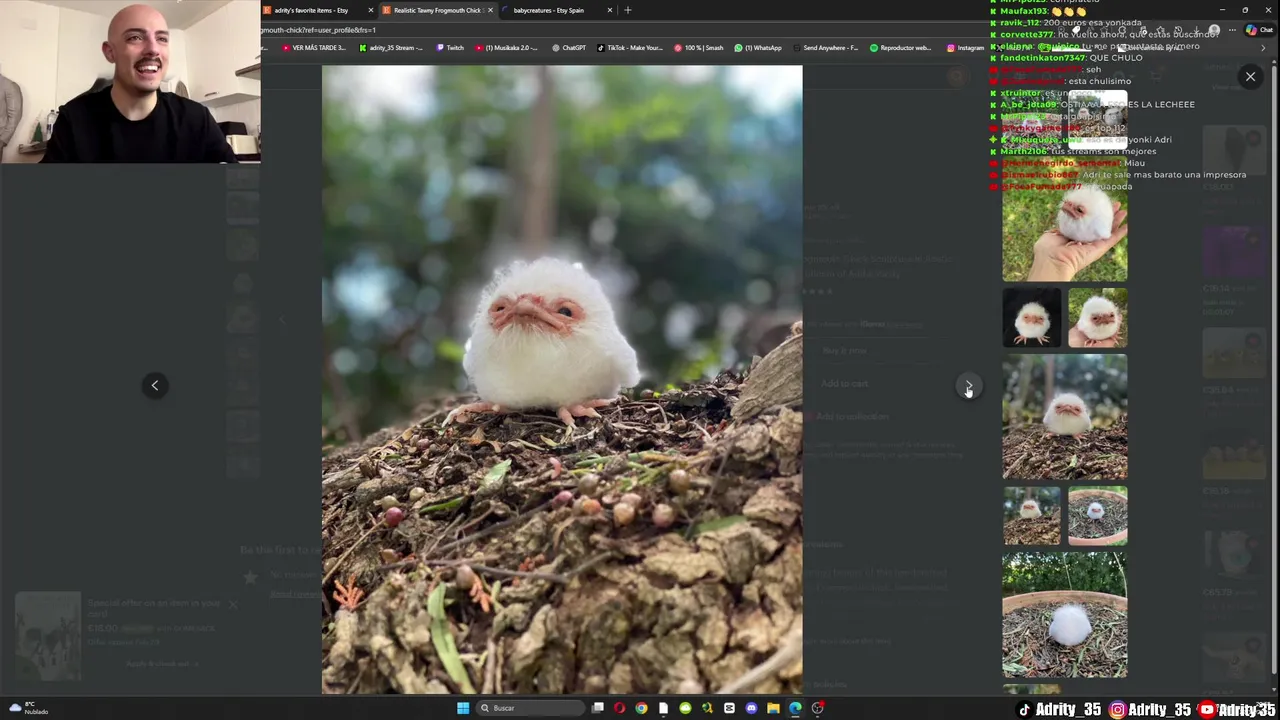Close the "babycreatures - Etsy Spain" tab
Screen dimensions: 1280x720
click(609, 10)
